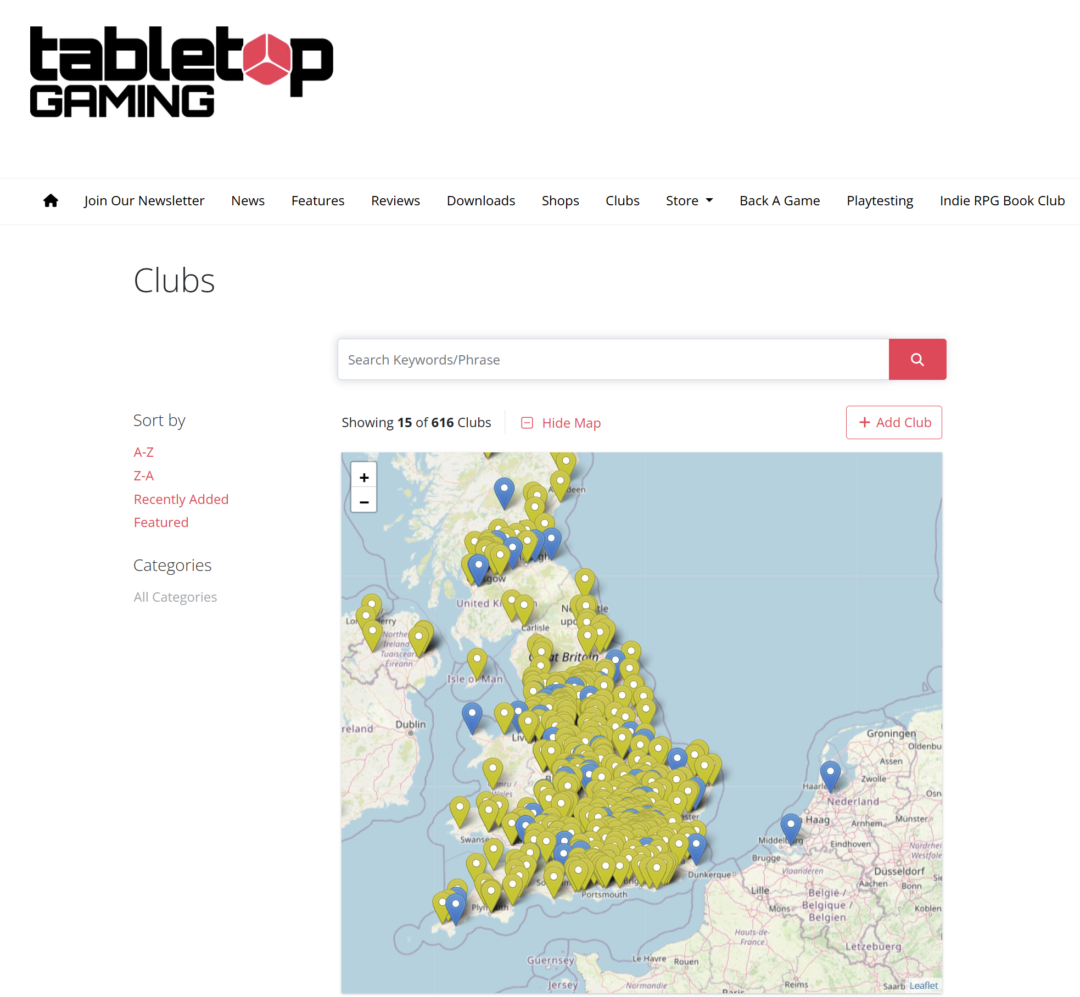The image size is (1080, 997).
Task: Go to the Reviews page
Action: (395, 201)
